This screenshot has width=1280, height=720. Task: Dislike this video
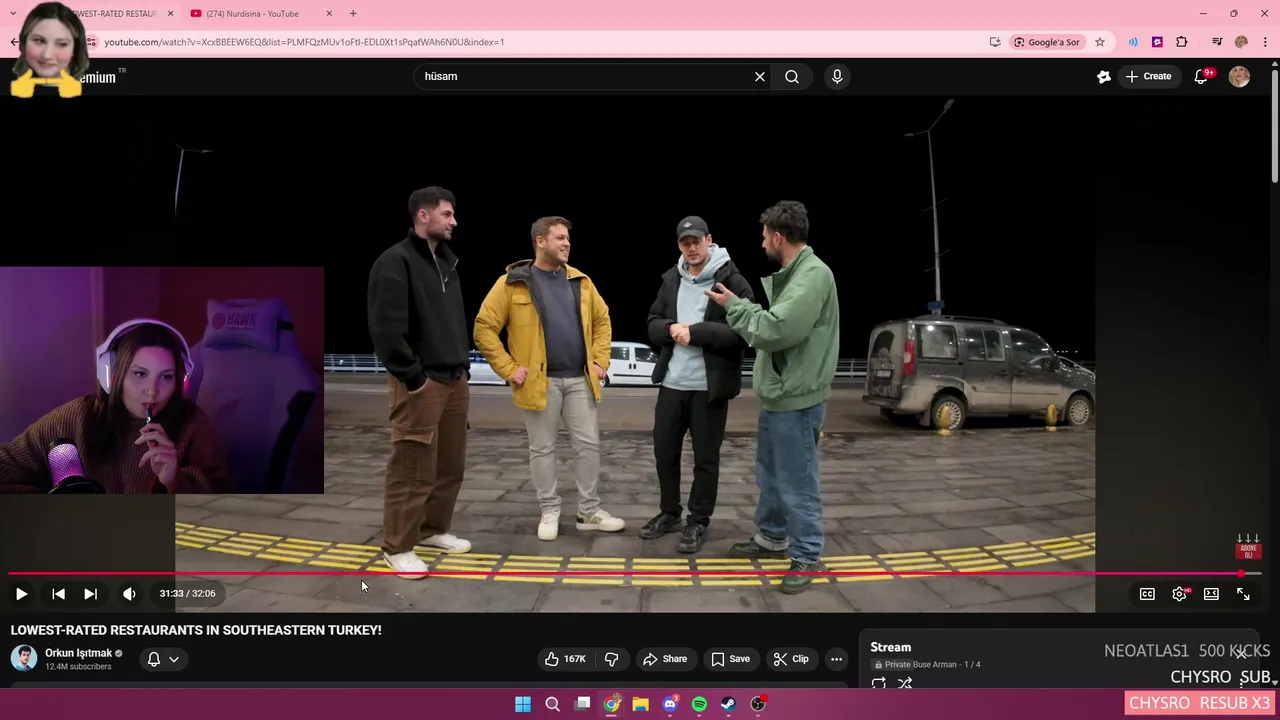[x=611, y=659]
